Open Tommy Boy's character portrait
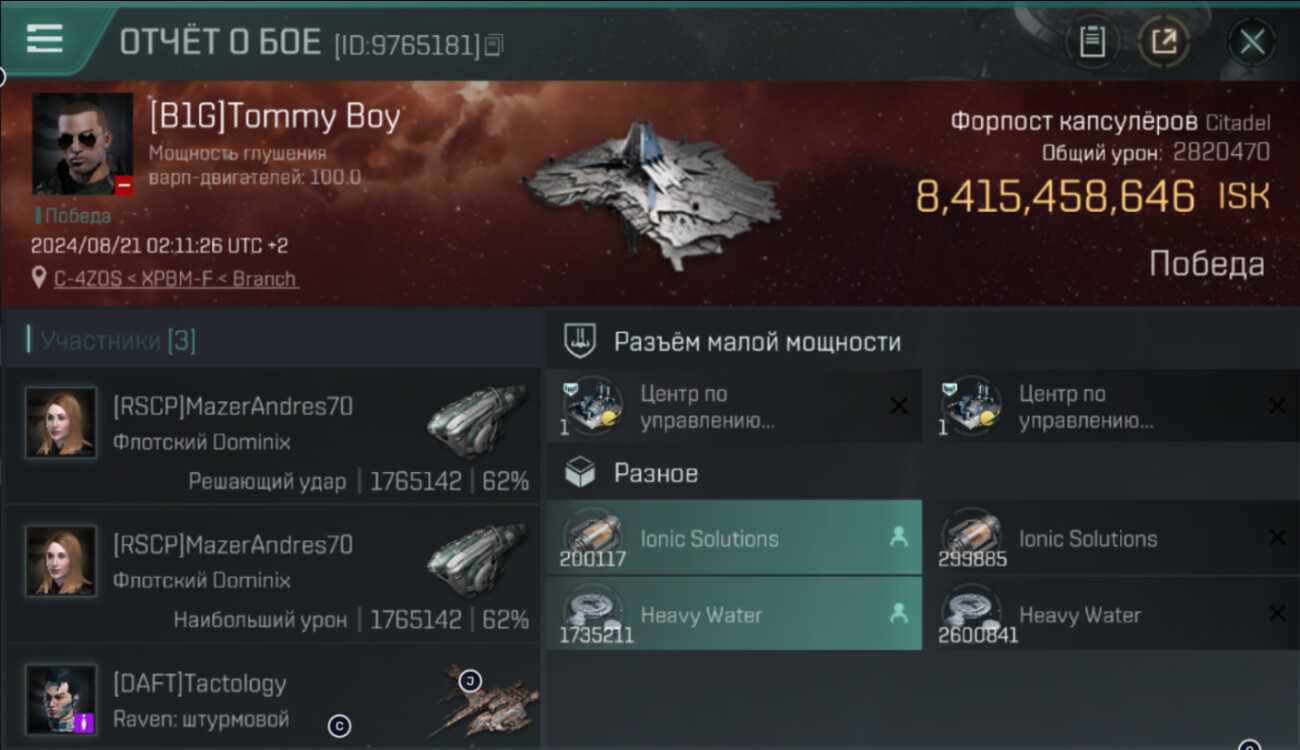 [x=83, y=144]
